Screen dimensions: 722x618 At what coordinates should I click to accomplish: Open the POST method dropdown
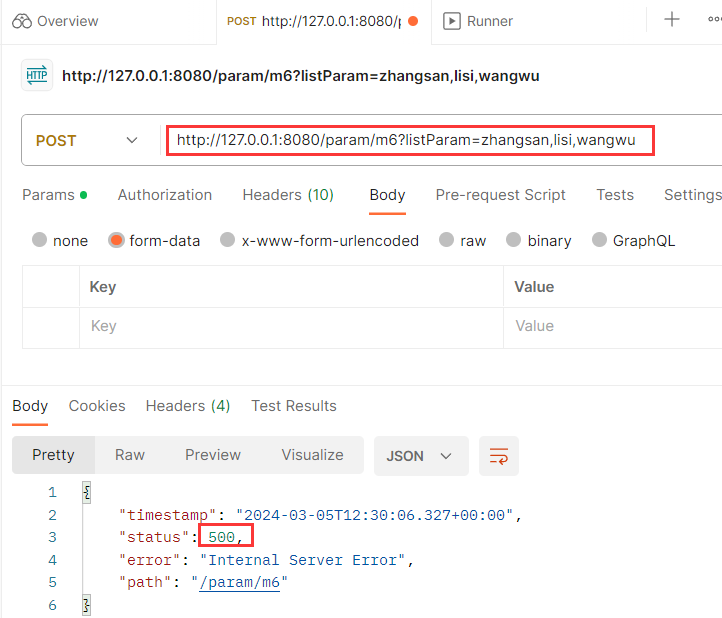(x=87, y=140)
